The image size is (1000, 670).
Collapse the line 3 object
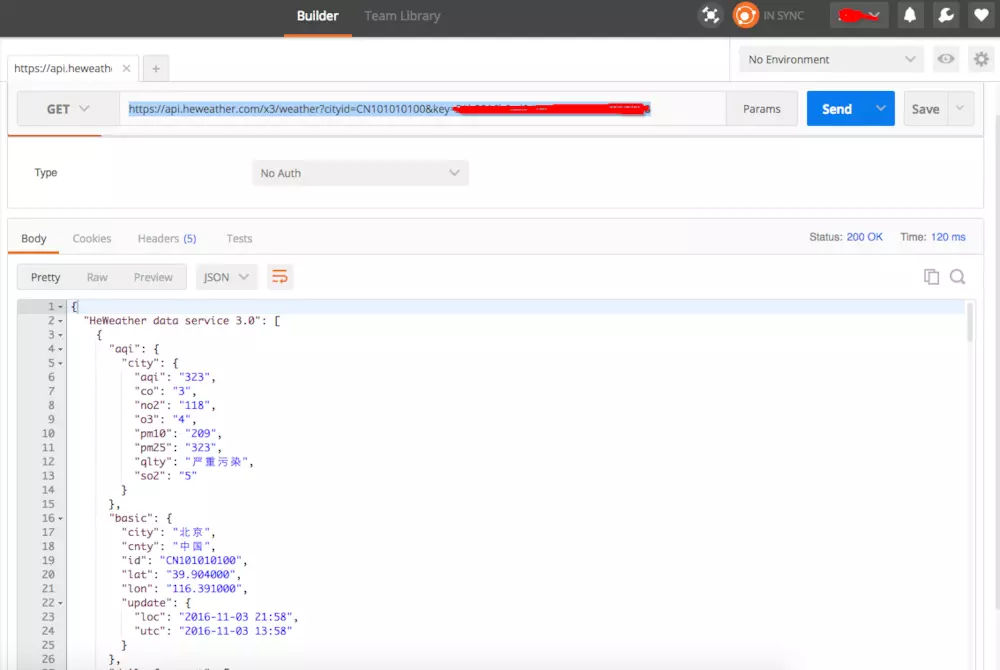tap(61, 335)
